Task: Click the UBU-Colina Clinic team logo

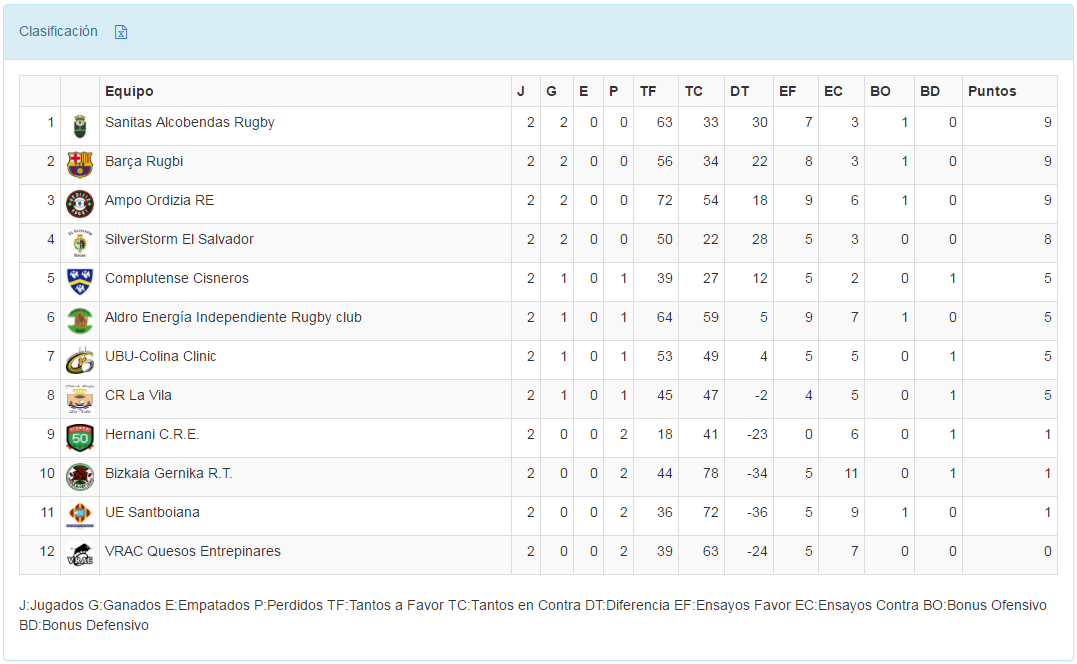Action: 80,359
